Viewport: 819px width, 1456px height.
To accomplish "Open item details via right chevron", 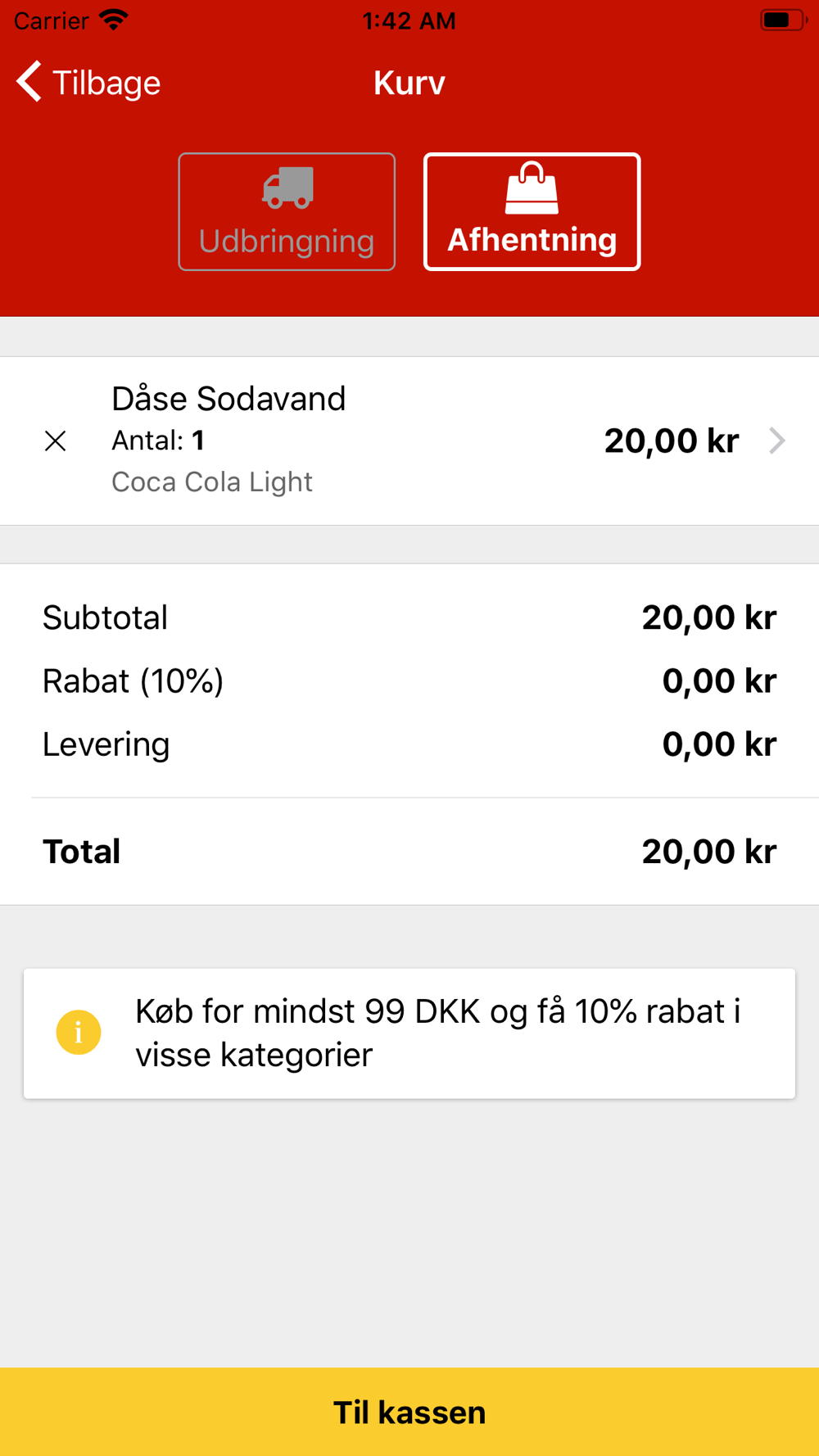I will (777, 441).
